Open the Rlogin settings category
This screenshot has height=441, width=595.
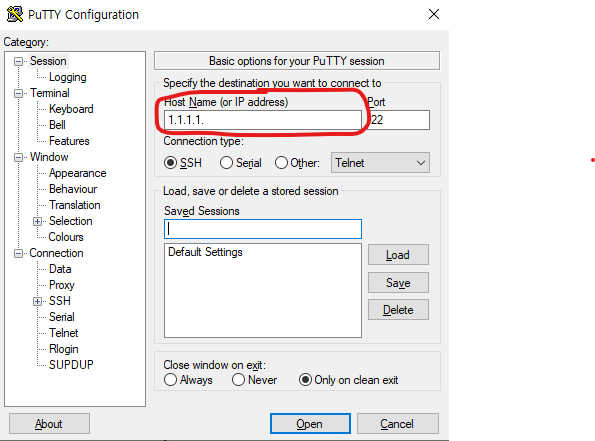[x=63, y=349]
